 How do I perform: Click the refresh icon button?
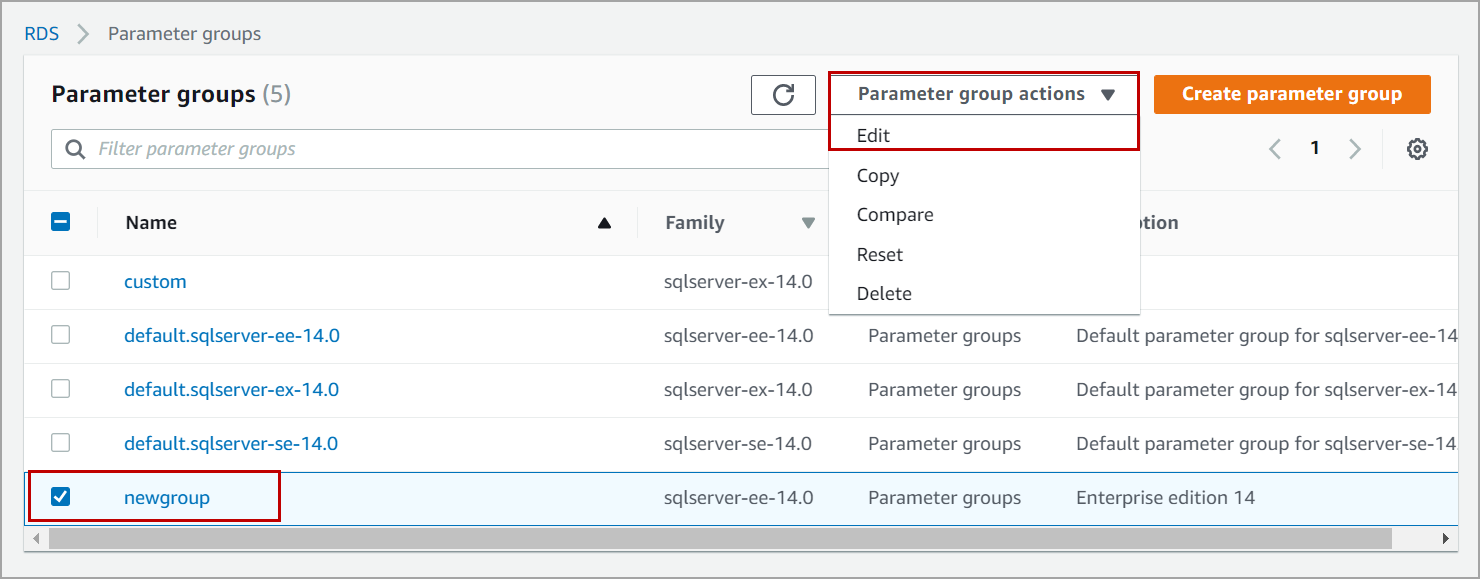click(x=783, y=95)
